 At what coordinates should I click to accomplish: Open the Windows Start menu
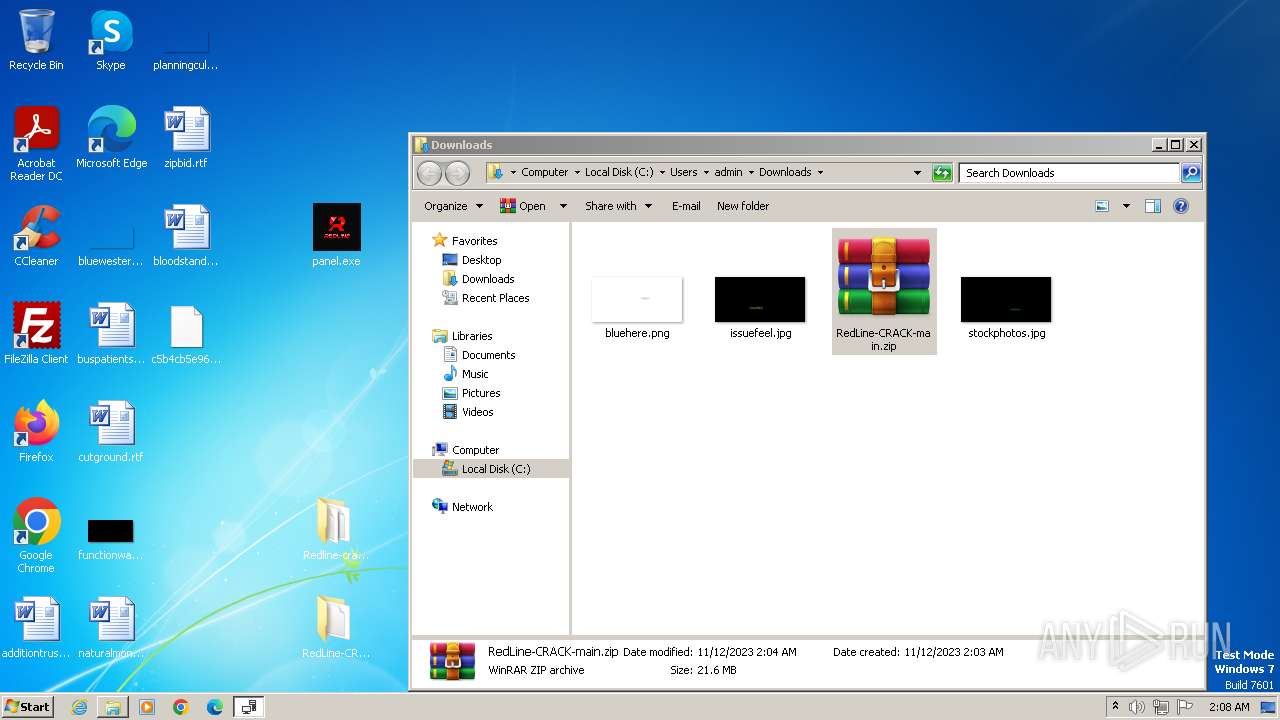[28, 707]
